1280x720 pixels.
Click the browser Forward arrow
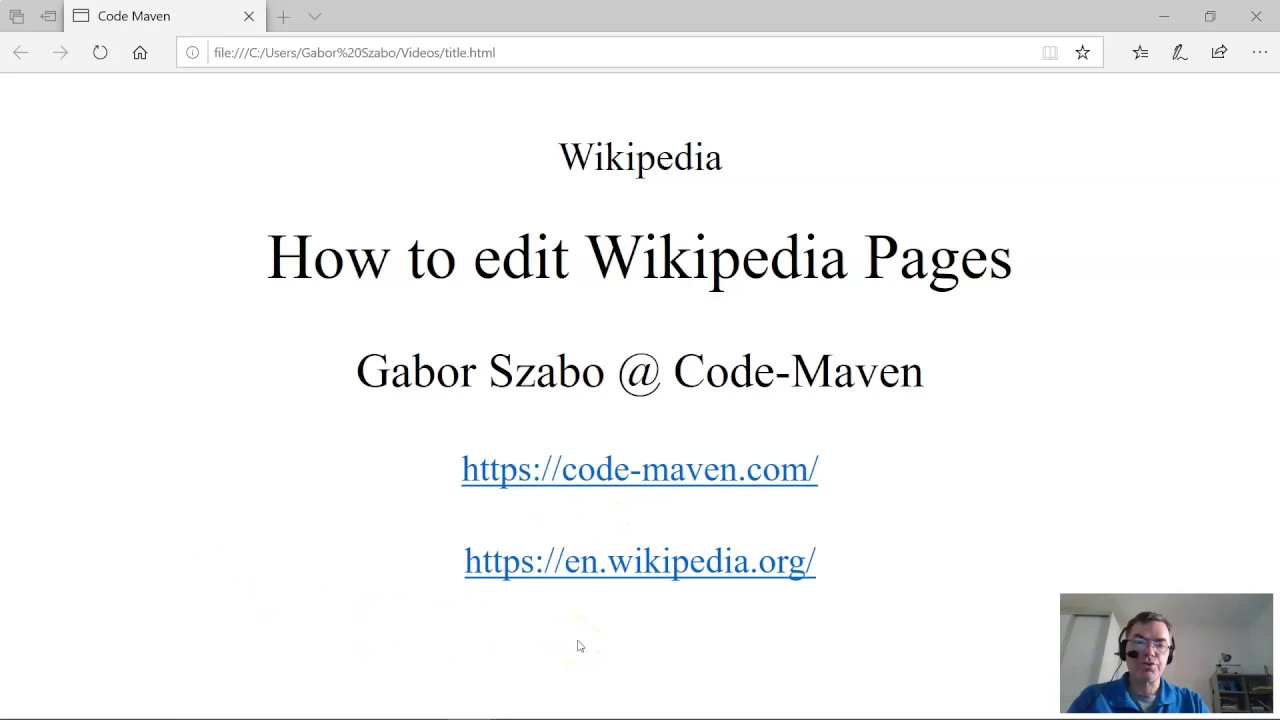tap(60, 52)
